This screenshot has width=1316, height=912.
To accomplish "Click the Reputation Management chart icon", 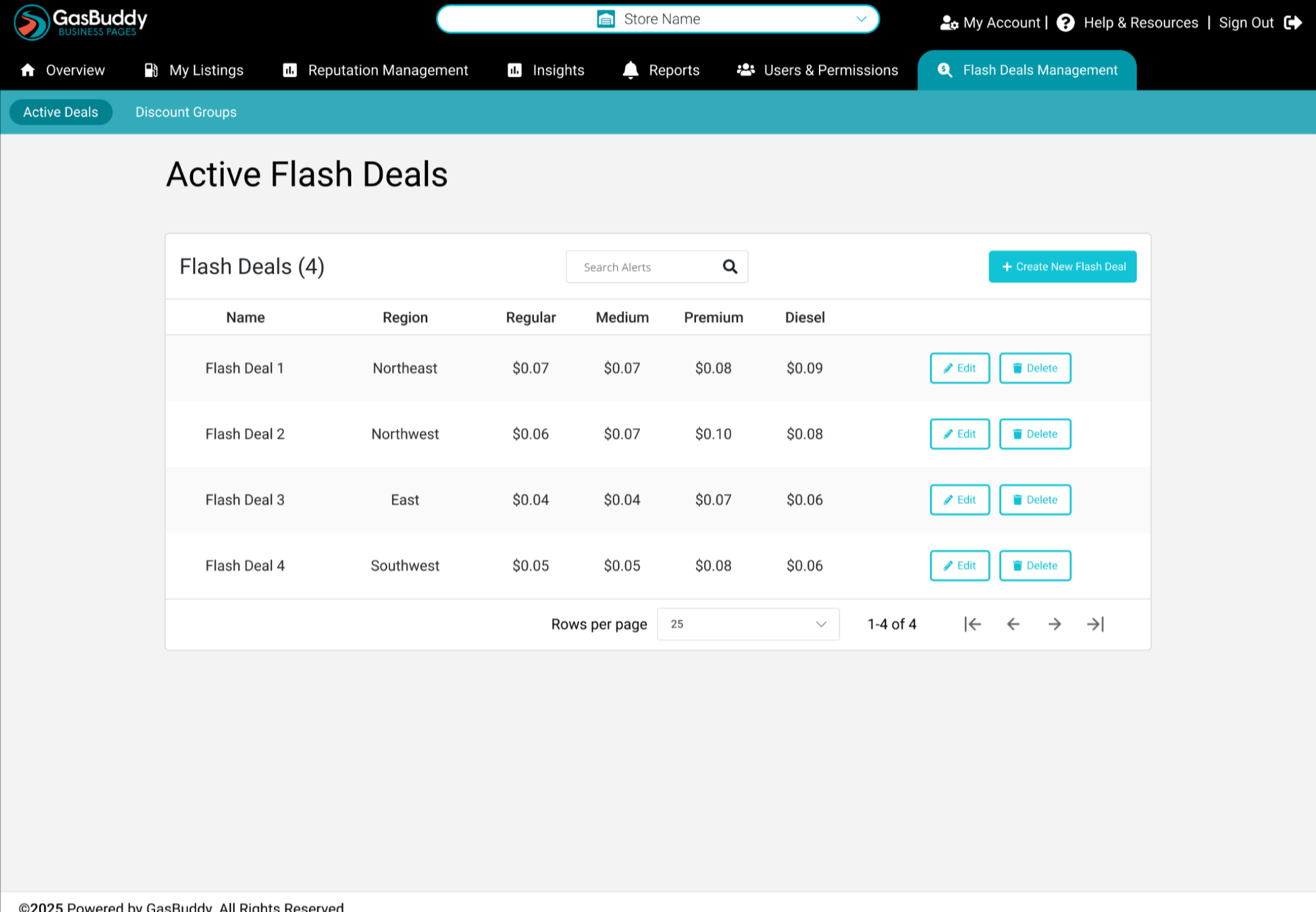I will 289,70.
